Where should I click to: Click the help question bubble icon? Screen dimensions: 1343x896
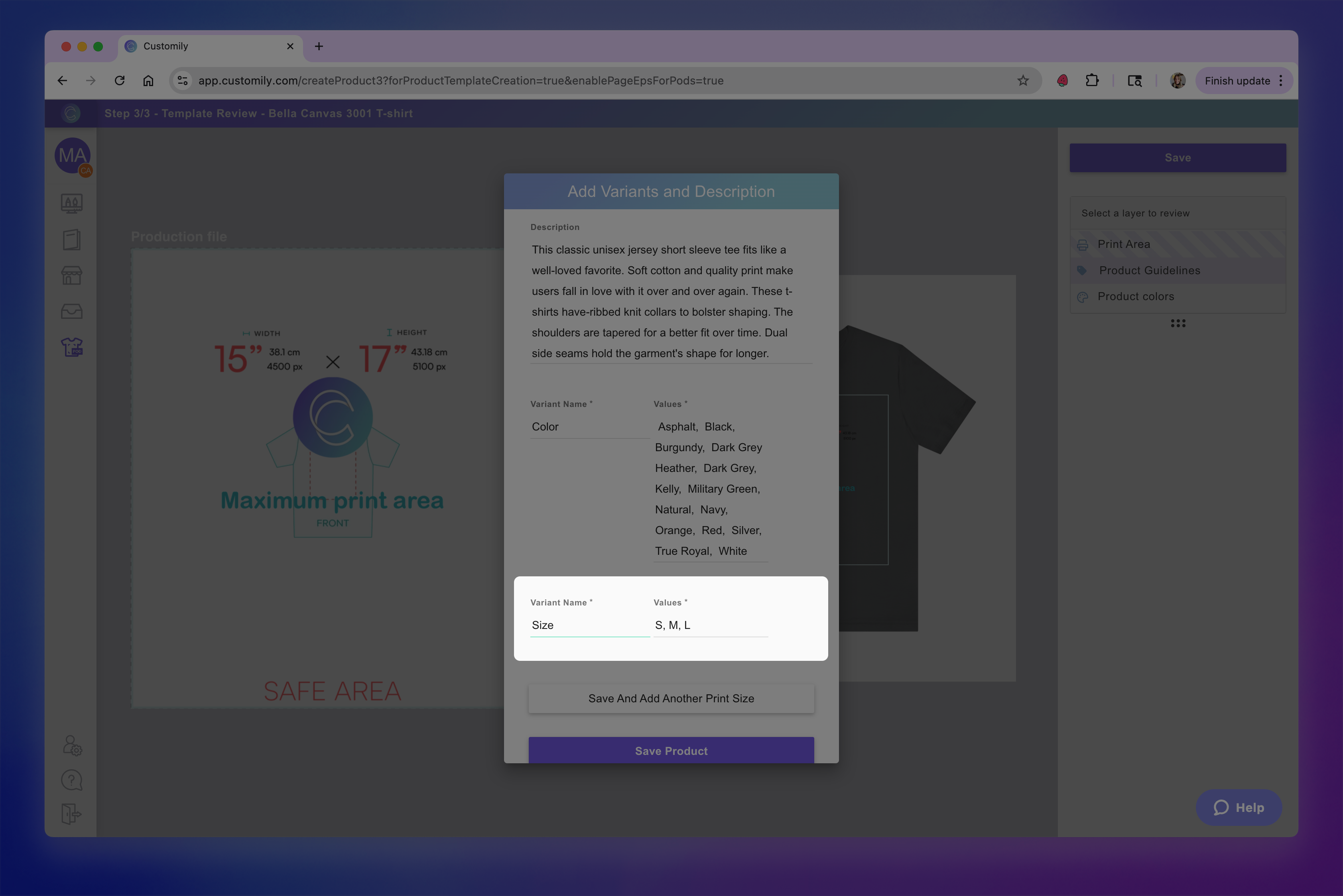pos(71,780)
